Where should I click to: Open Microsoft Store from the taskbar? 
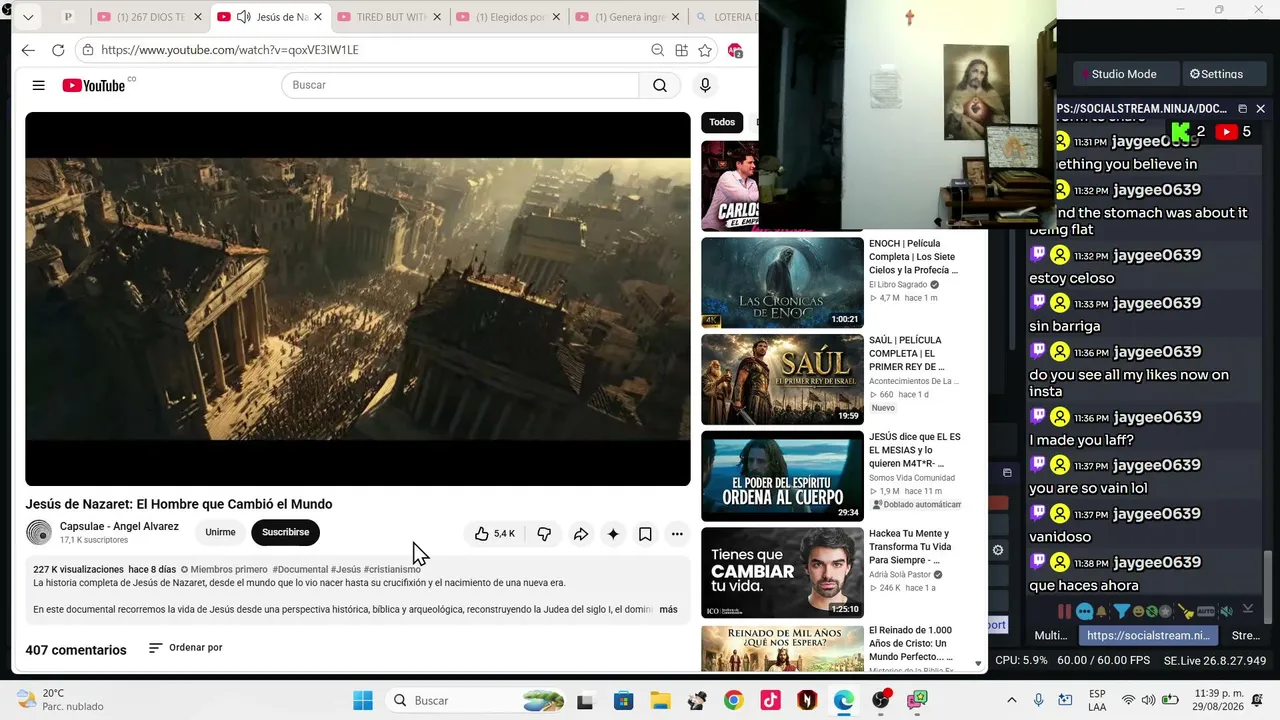(x=623, y=700)
